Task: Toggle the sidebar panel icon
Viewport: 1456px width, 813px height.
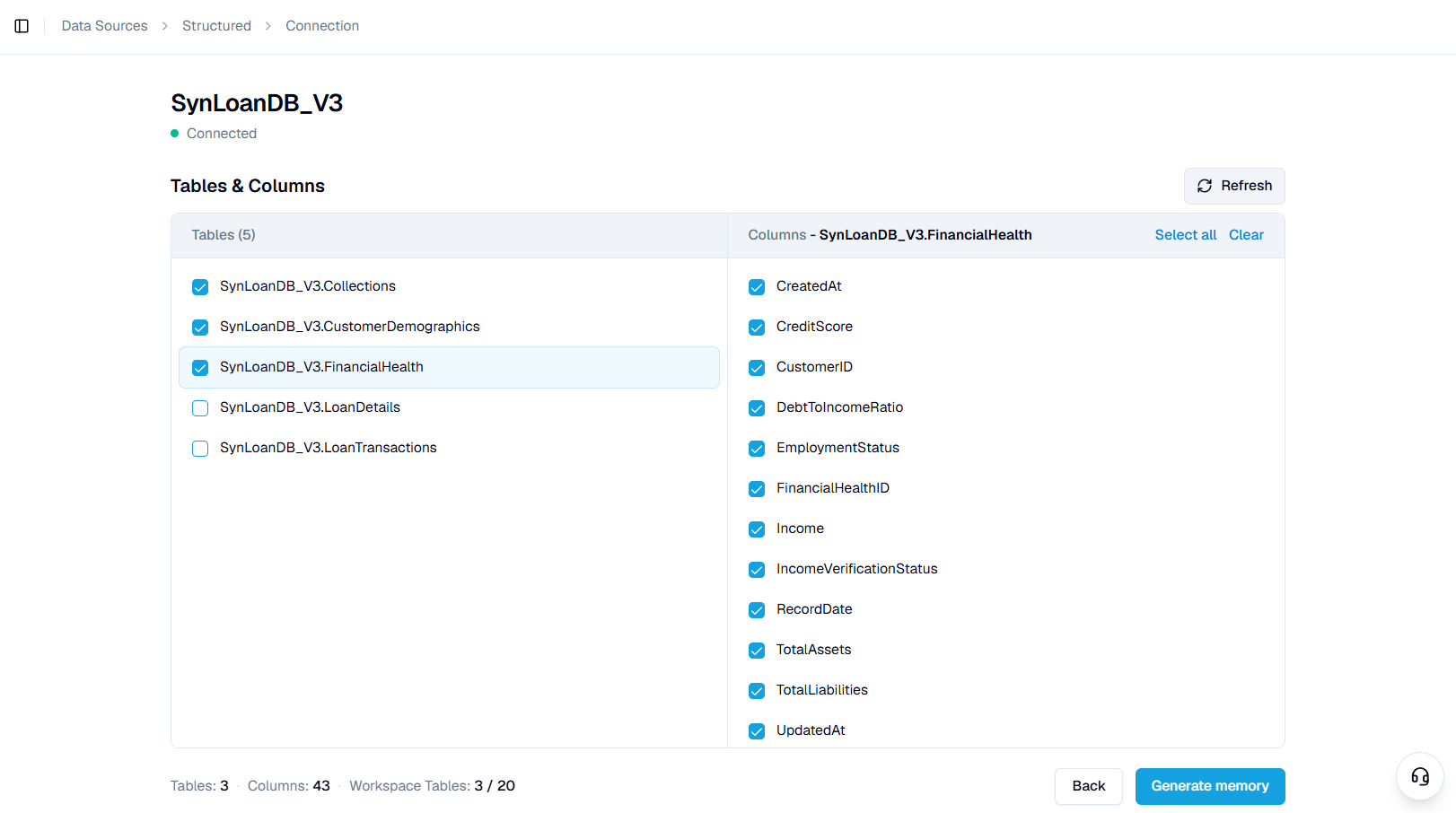Action: [22, 26]
